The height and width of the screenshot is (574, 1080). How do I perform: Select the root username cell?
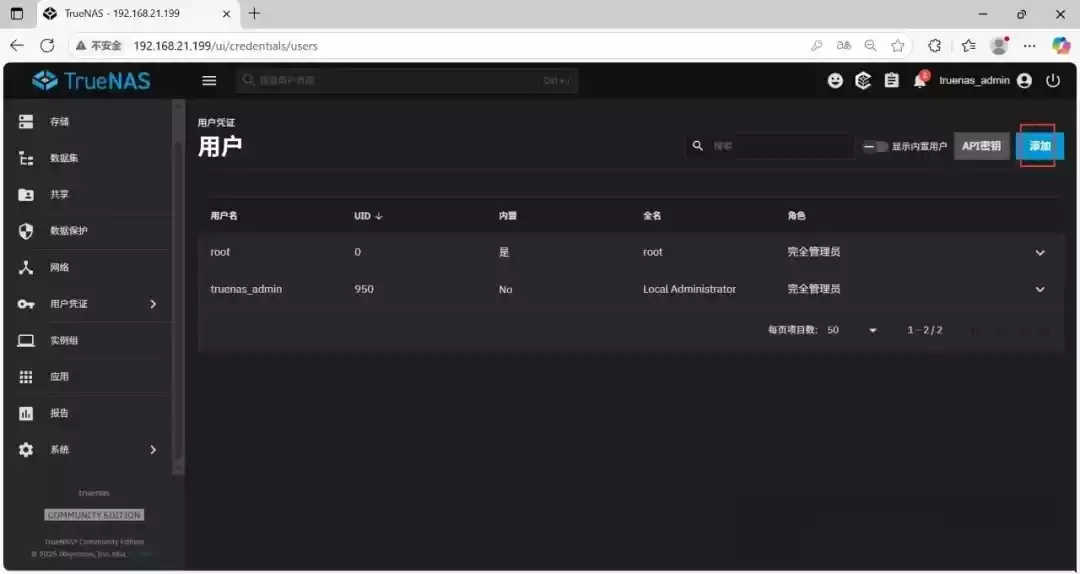(220, 252)
